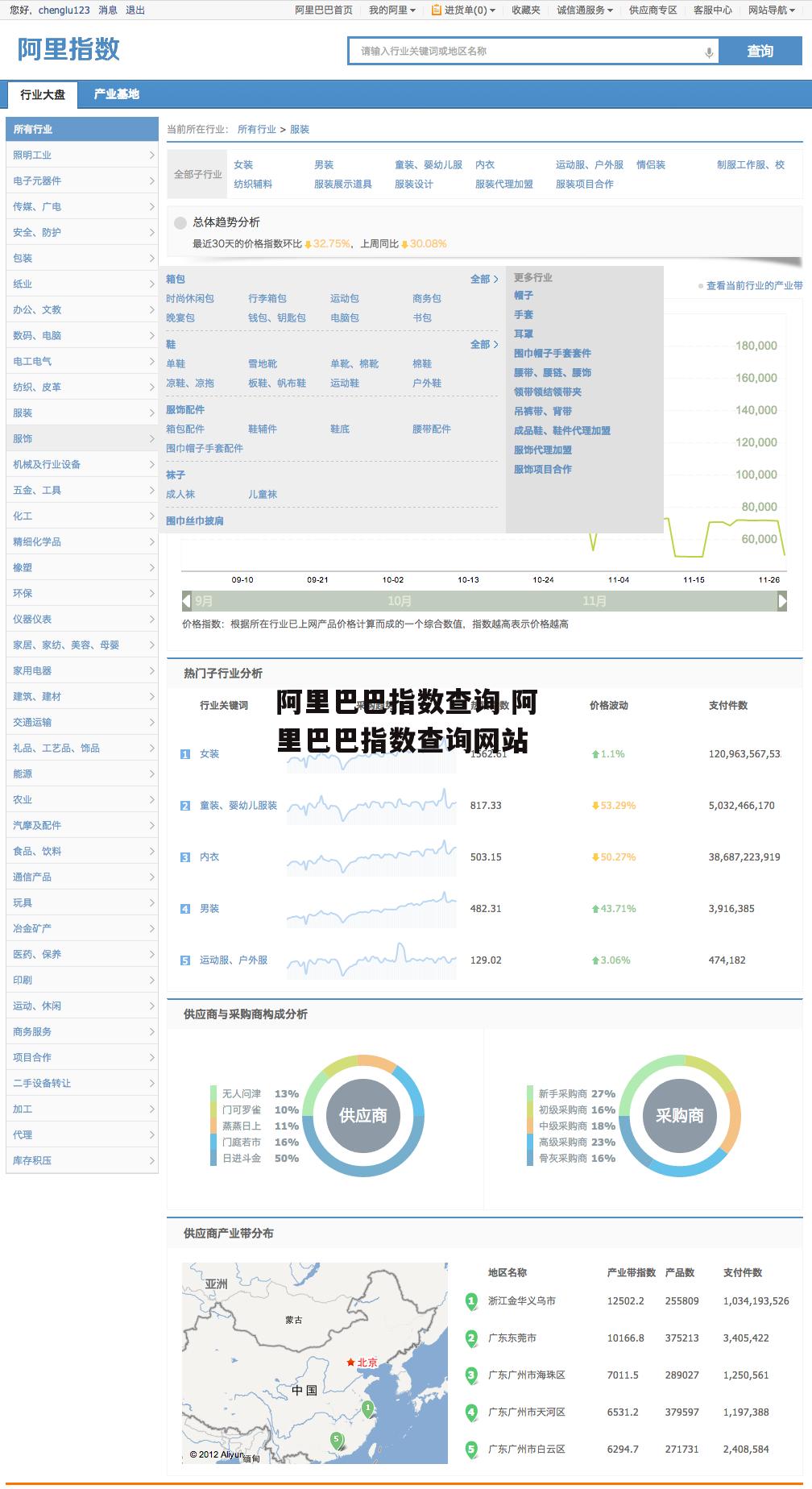The image size is (812, 1489).
Task: Open 收藏夹 in the top bar
Action: [526, 10]
